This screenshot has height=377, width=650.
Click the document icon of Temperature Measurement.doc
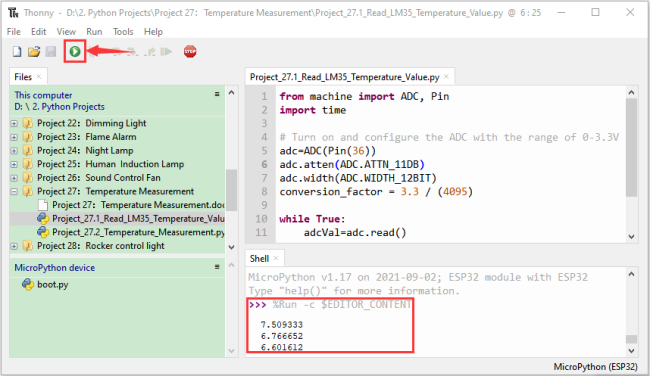point(43,205)
